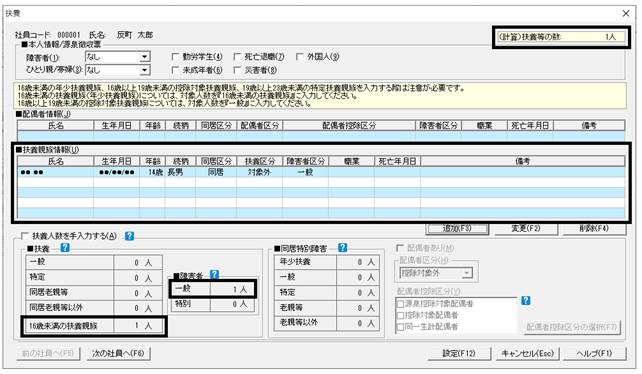Select dependent row with 長男 relation
The width and height of the screenshot is (642, 374).
click(321, 172)
